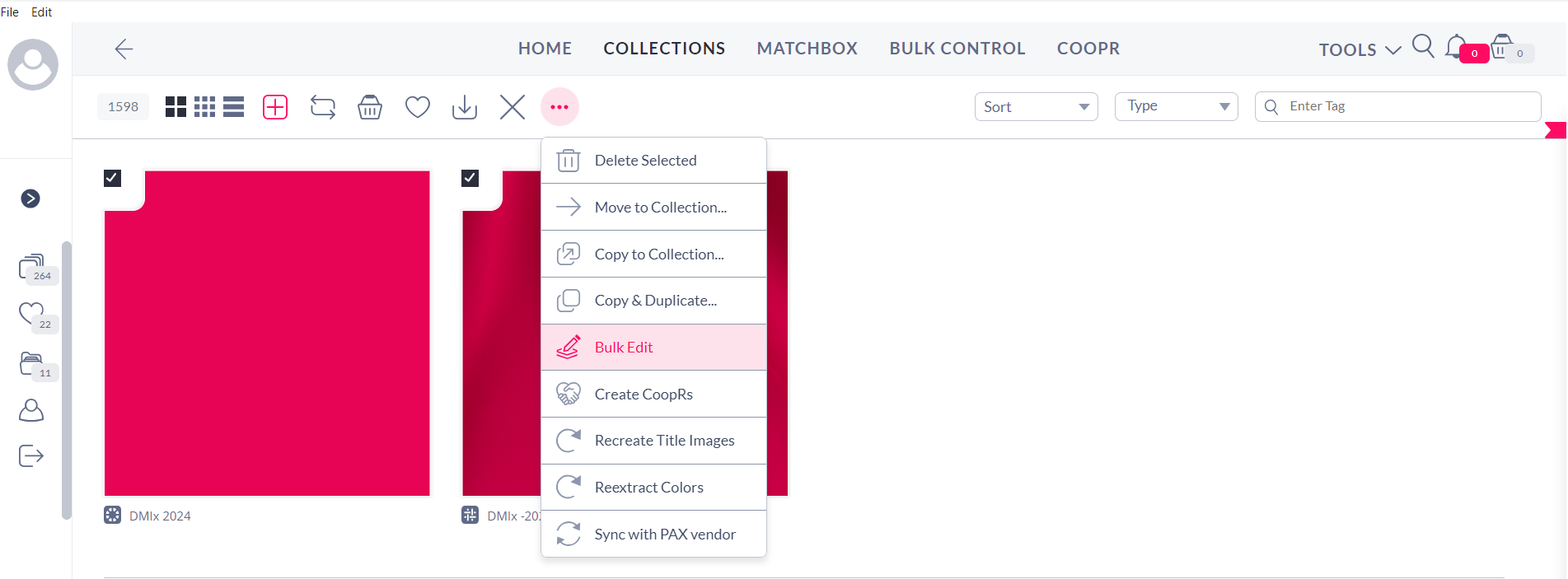
Task: Open collections sidebar icon with 264
Action: [32, 267]
